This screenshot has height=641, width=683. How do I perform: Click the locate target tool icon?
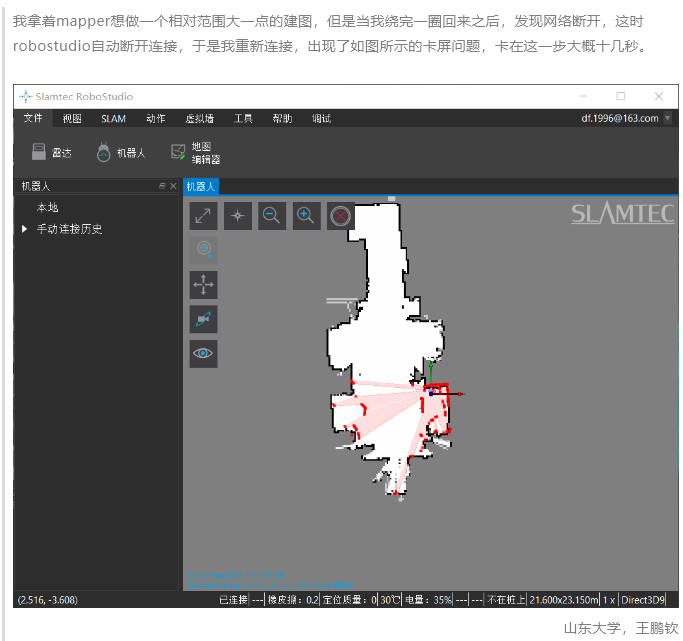[x=203, y=250]
